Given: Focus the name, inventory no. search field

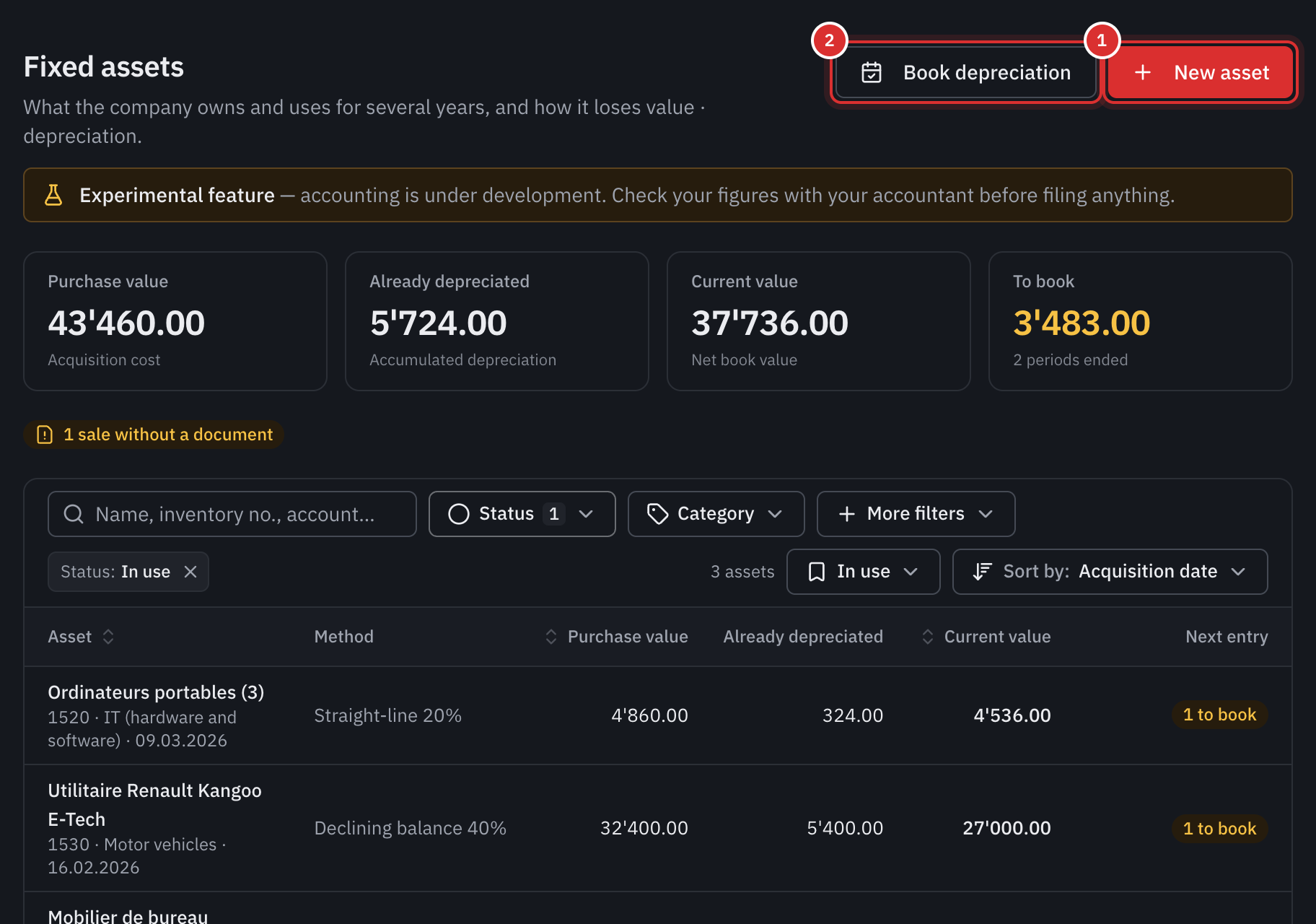Looking at the screenshot, I should [232, 514].
